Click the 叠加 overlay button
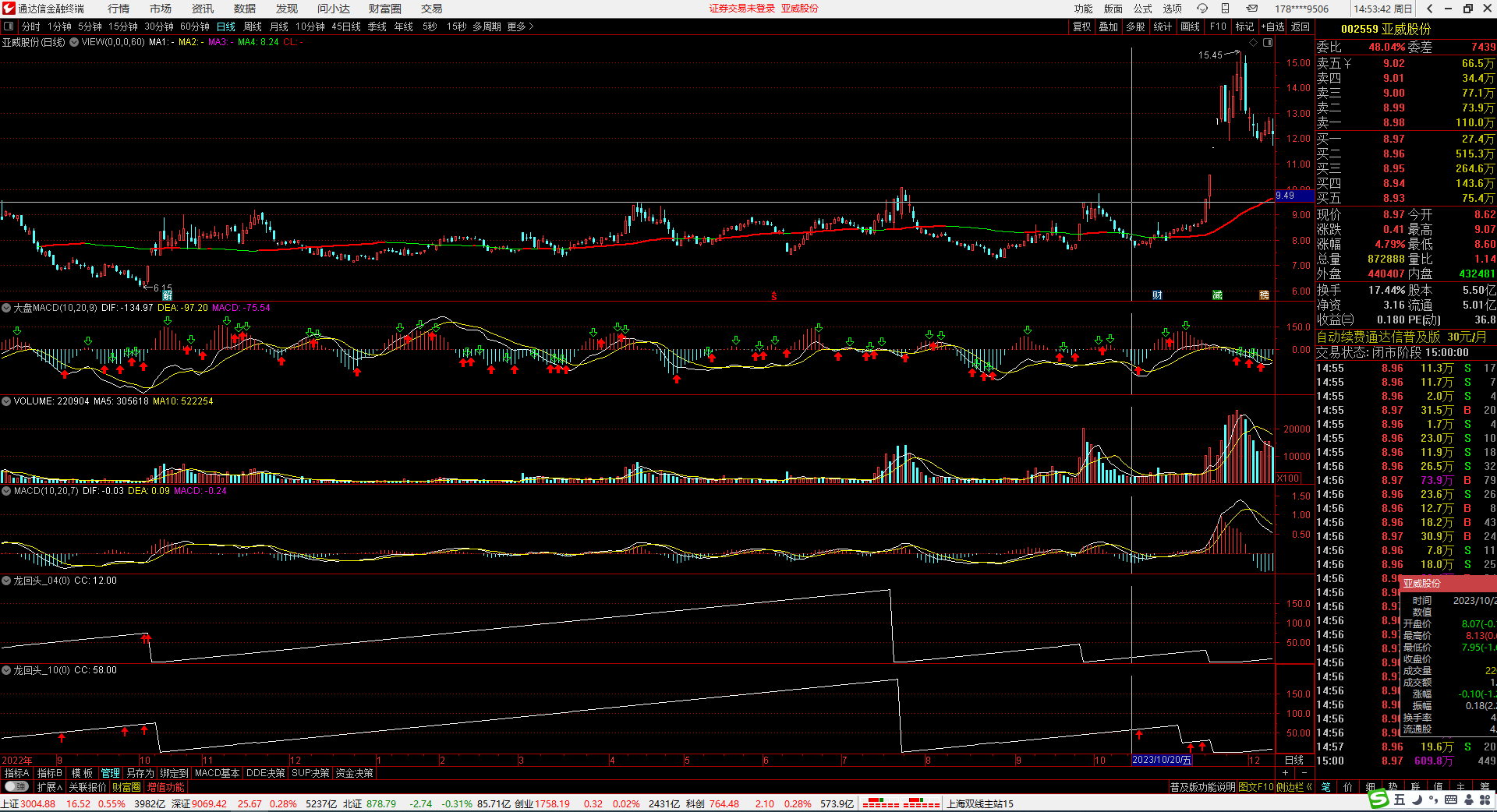 click(1109, 26)
